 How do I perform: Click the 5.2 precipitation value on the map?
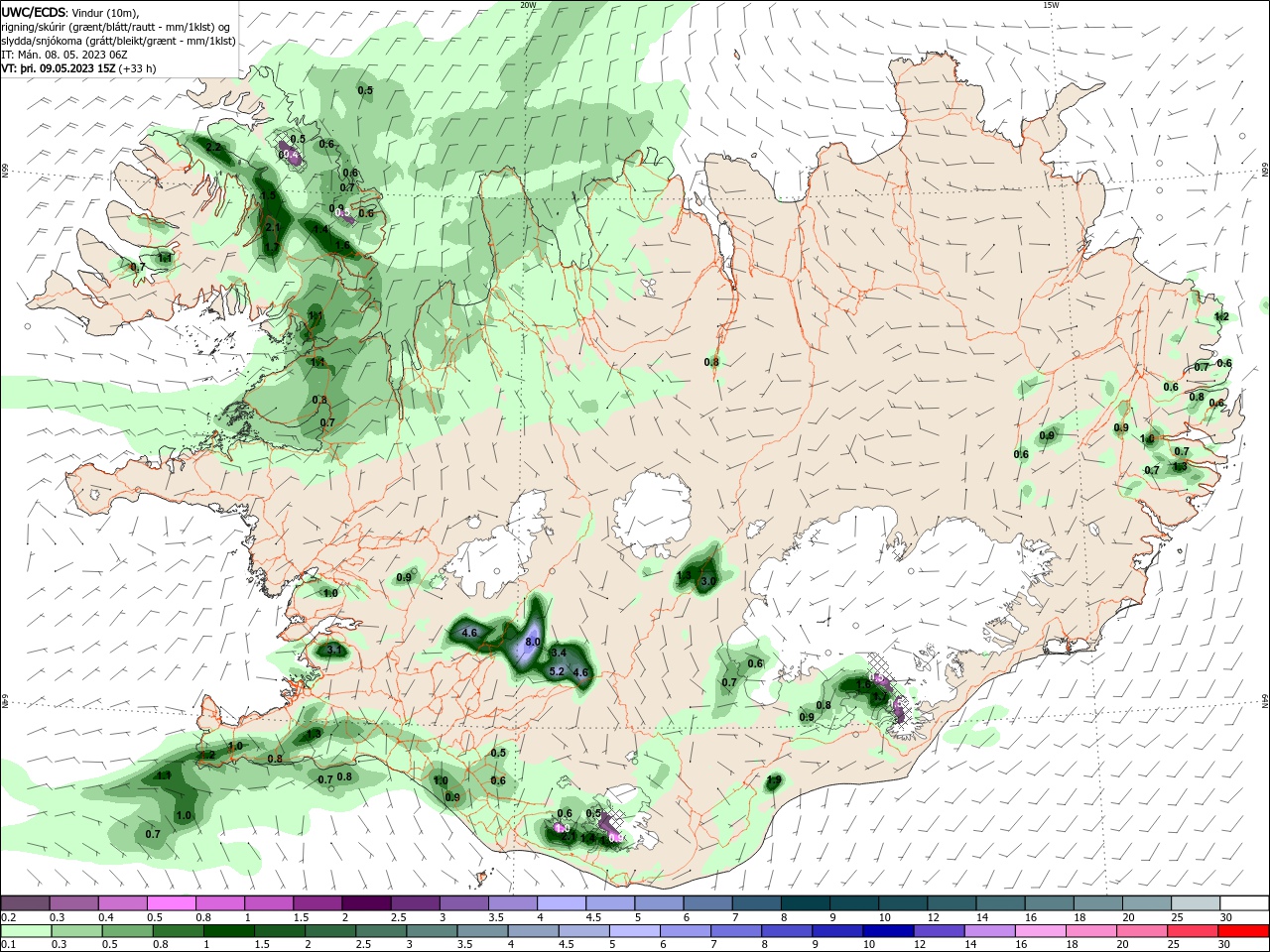pos(557,671)
